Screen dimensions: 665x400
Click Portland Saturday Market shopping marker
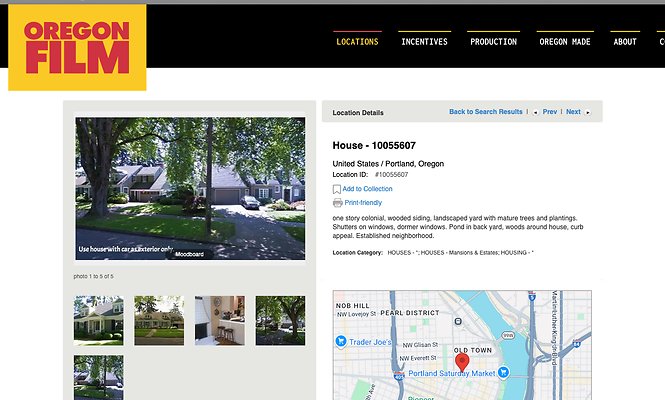(503, 372)
